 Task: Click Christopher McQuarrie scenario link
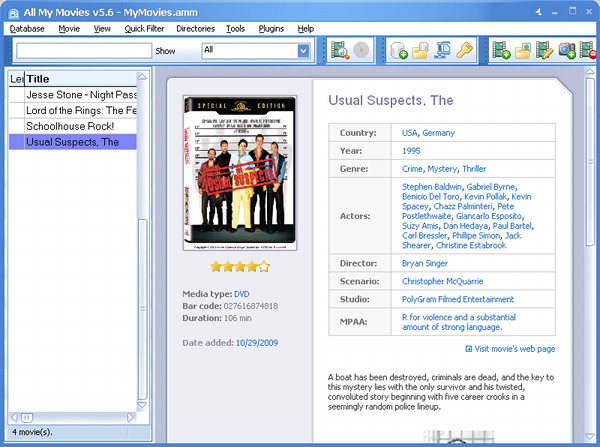tap(442, 281)
